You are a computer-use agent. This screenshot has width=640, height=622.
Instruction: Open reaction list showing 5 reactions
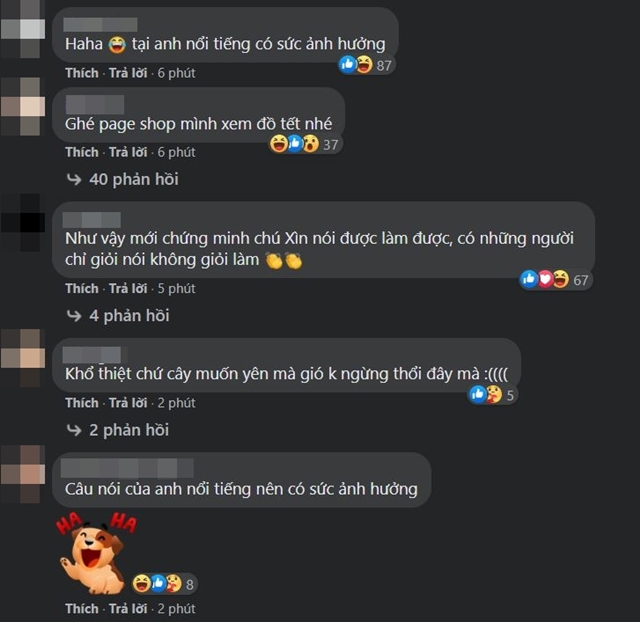click(x=493, y=395)
